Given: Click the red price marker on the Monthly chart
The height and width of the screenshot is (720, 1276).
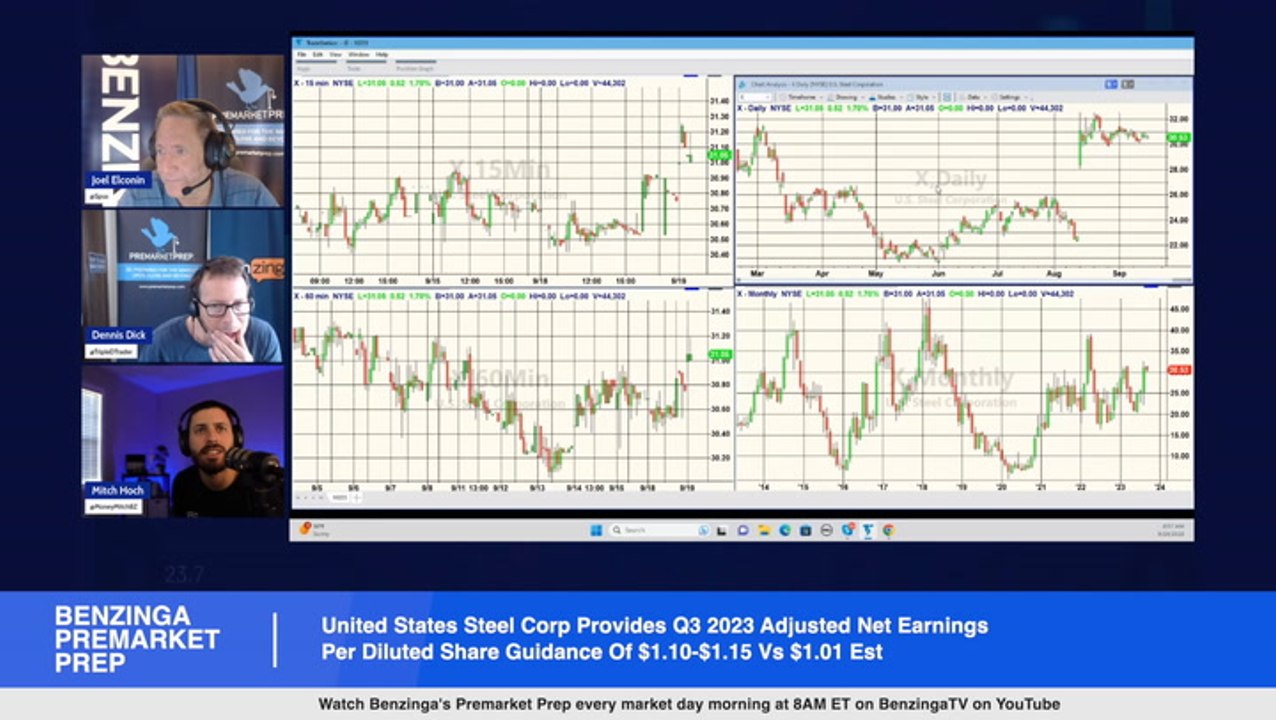Looking at the screenshot, I should pos(1178,370).
